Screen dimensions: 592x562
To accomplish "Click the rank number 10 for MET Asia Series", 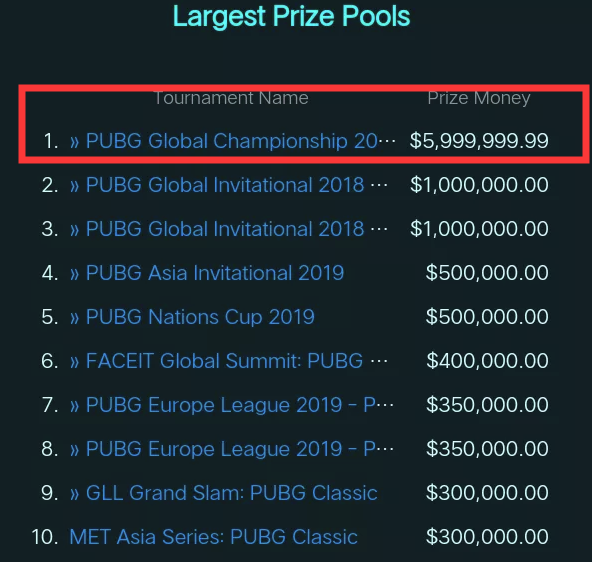I will tap(45, 537).
